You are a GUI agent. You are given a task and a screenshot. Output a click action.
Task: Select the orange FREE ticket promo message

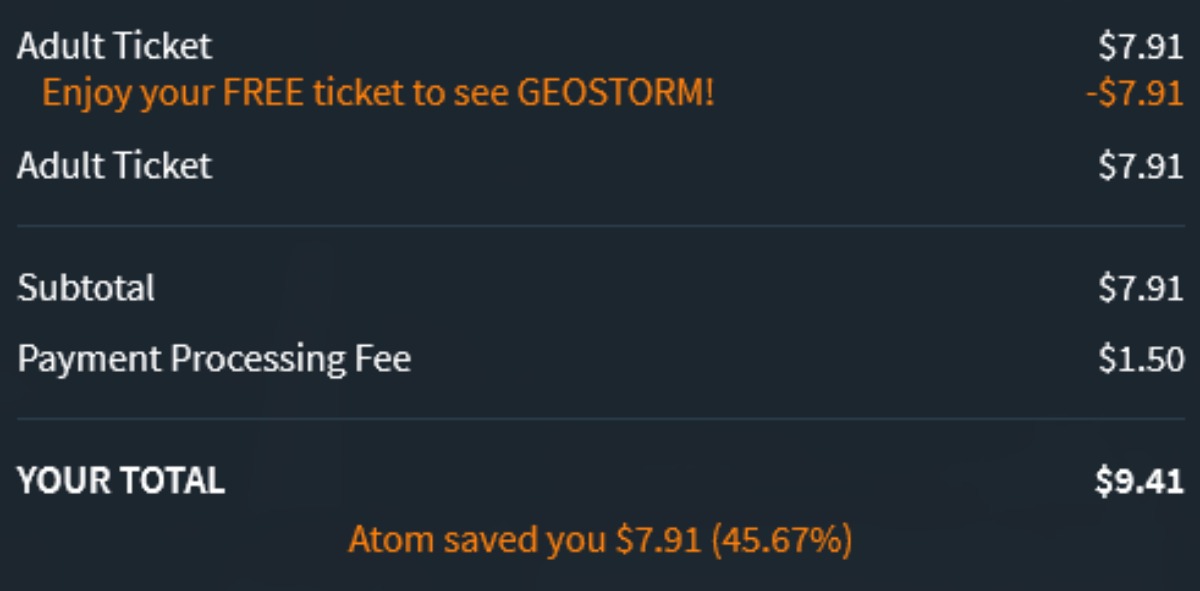click(x=378, y=94)
